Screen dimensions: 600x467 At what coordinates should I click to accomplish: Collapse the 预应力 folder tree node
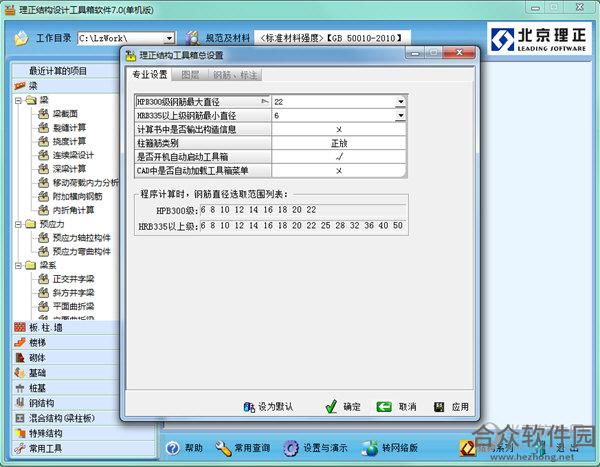coord(18,224)
